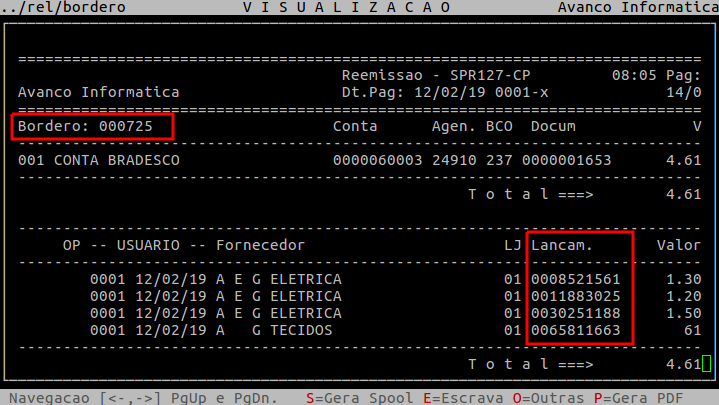The height and width of the screenshot is (405, 719).
Task: Click the Lancam. column header
Action: point(562,245)
